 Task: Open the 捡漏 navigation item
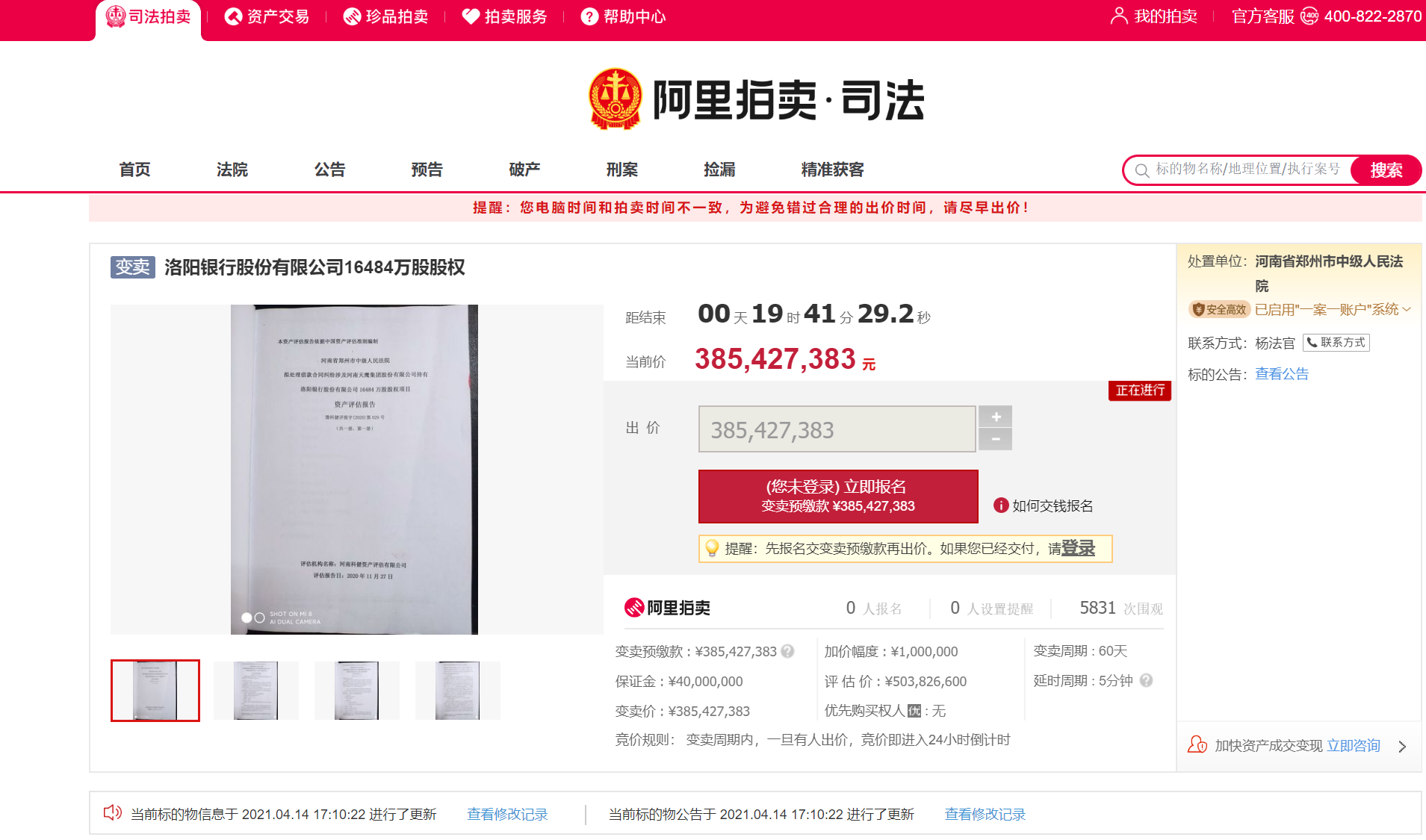coord(719,169)
